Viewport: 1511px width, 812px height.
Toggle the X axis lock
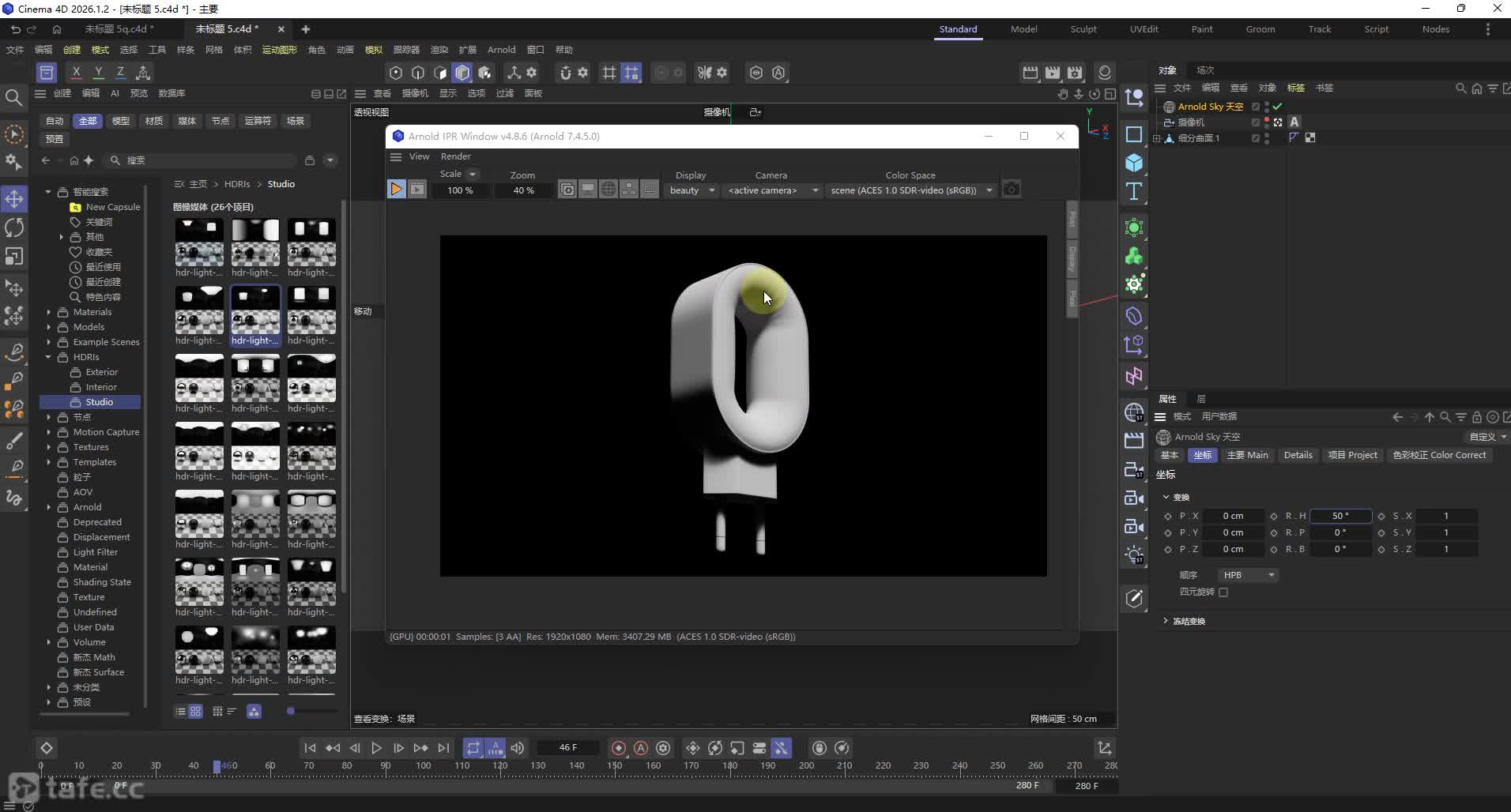(76, 73)
